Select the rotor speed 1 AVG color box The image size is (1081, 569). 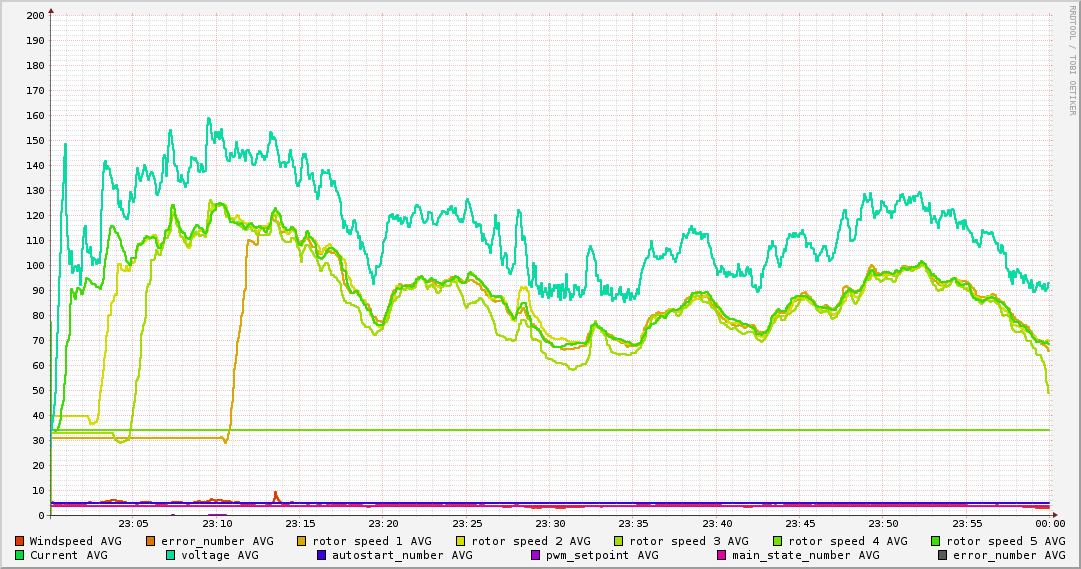[x=303, y=541]
